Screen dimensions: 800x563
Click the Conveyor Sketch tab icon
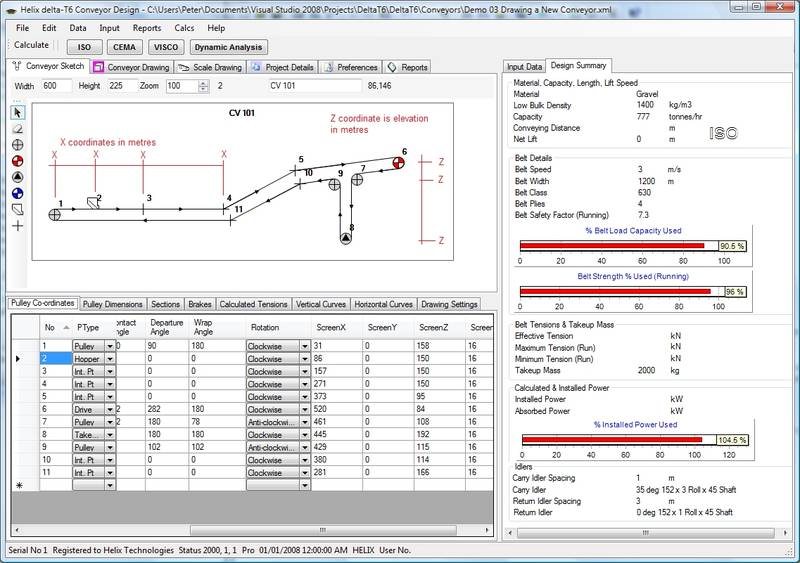click(17, 66)
